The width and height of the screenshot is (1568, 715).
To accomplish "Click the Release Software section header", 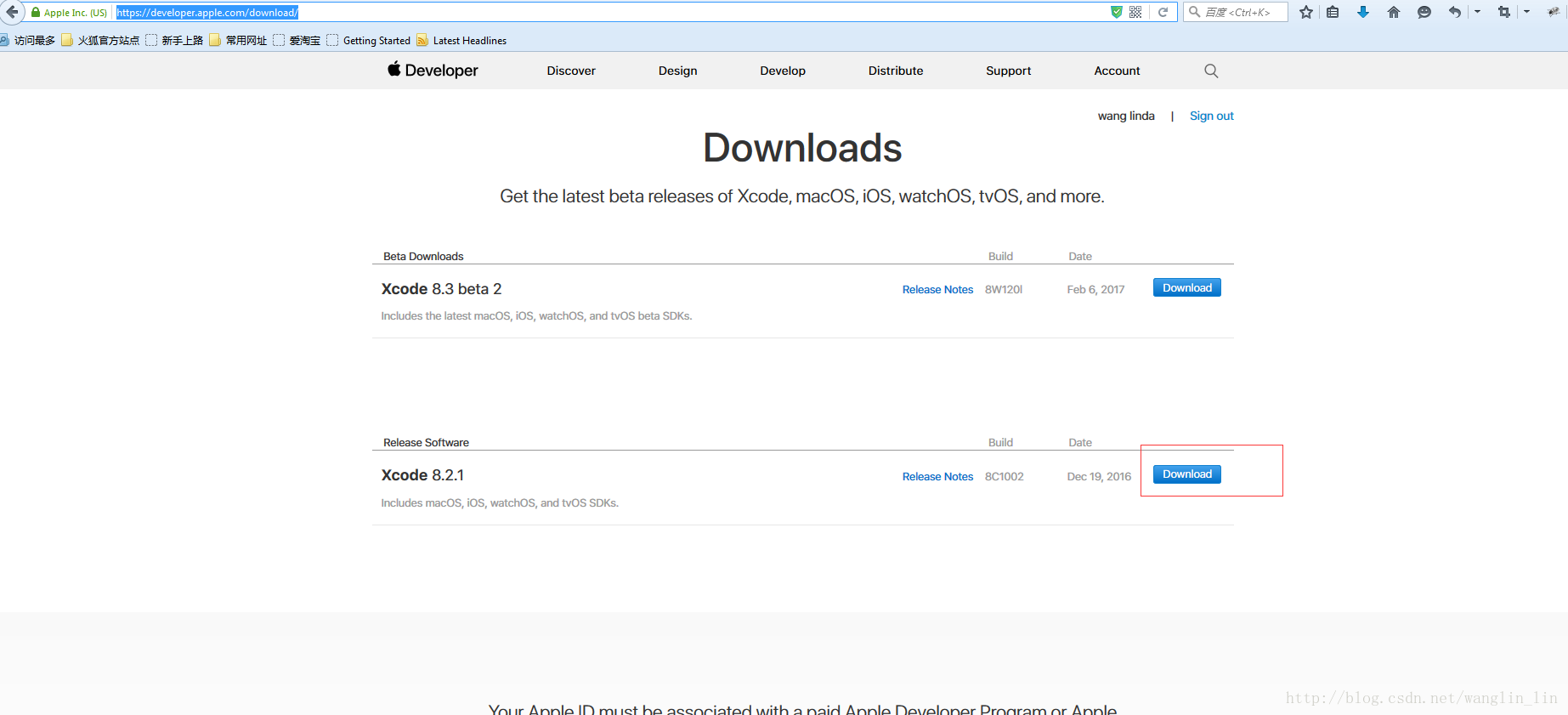I will (x=426, y=442).
